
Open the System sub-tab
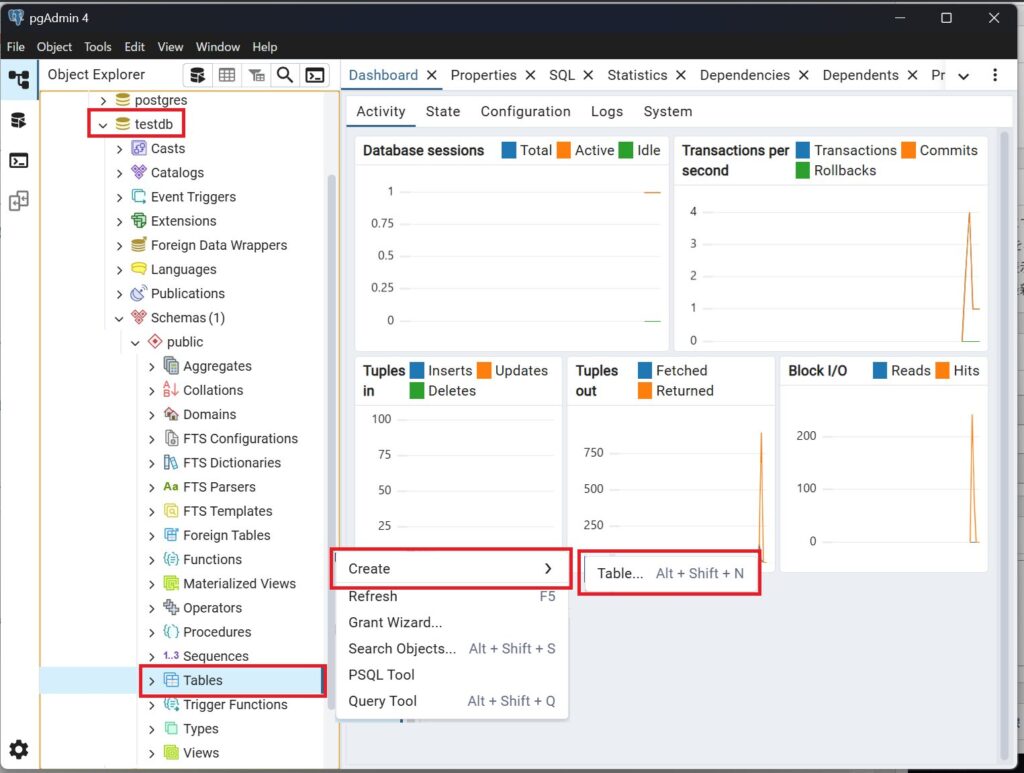point(667,111)
